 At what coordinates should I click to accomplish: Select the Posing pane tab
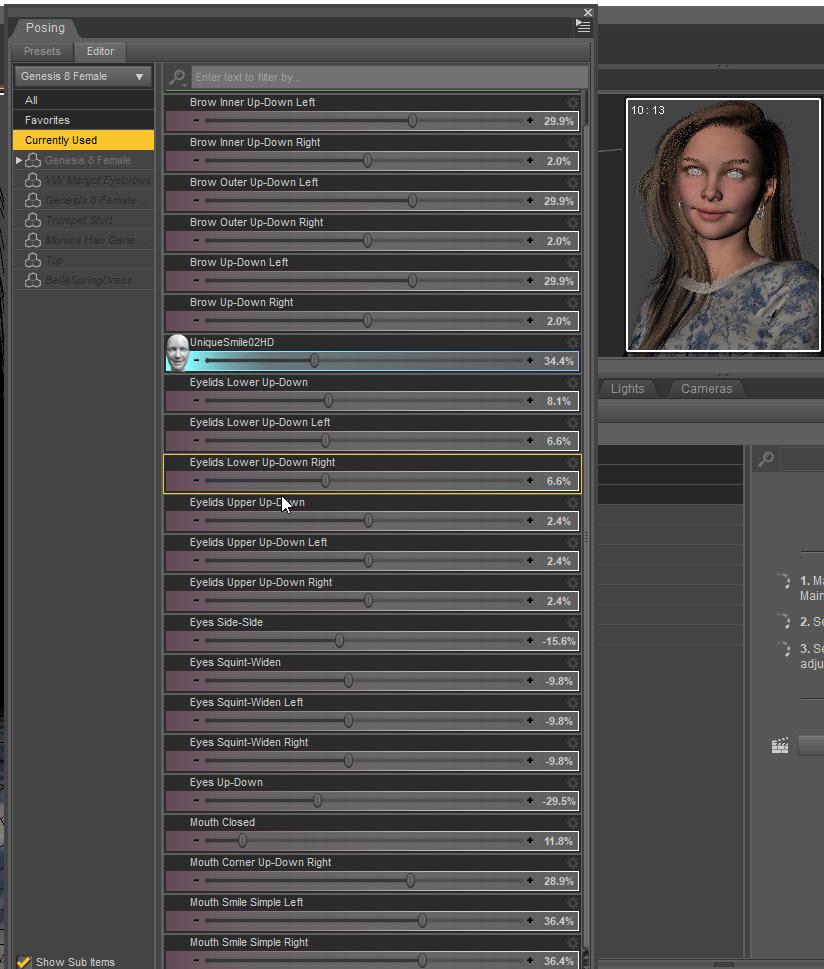tap(45, 28)
